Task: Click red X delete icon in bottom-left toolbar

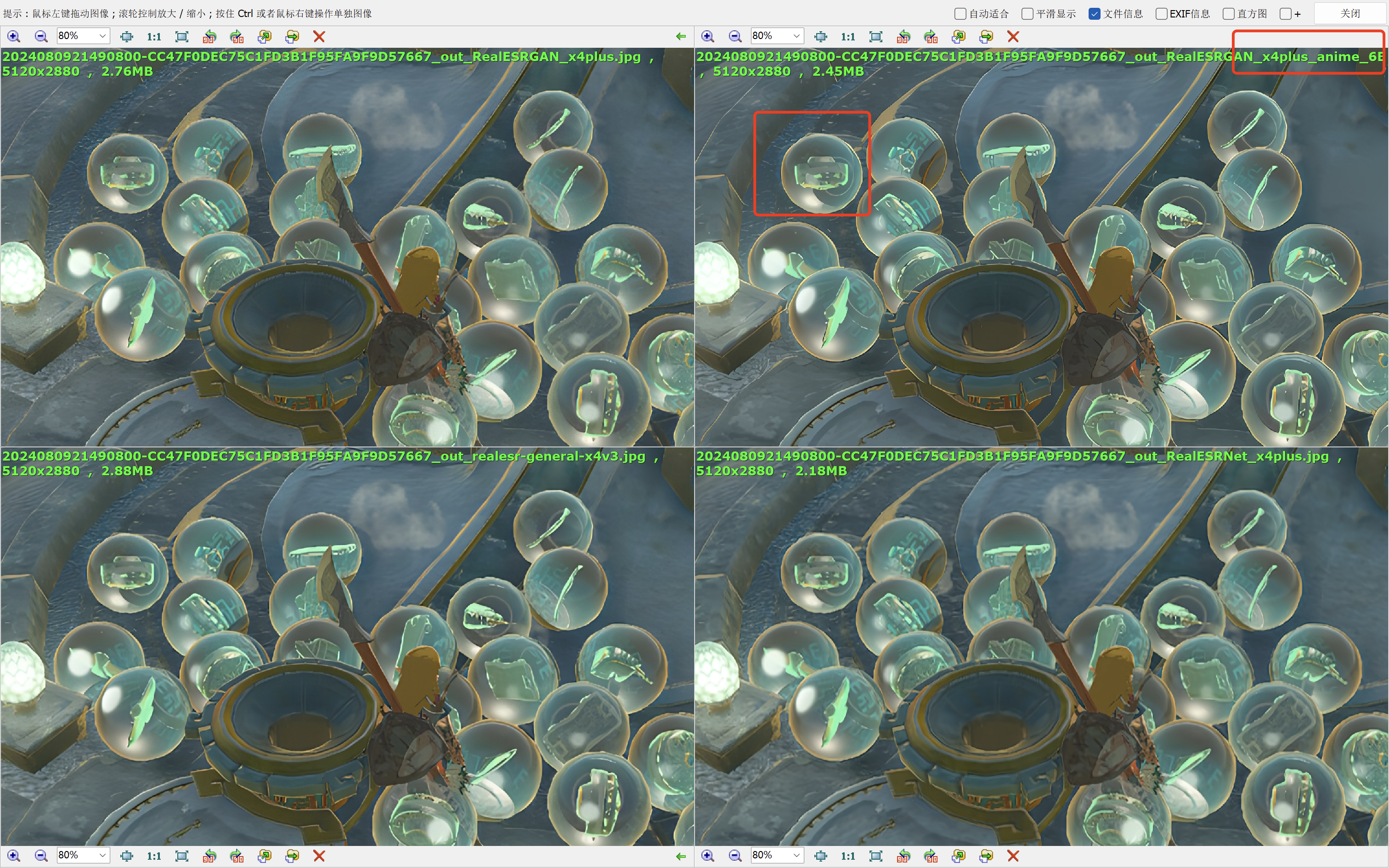Action: (319, 855)
